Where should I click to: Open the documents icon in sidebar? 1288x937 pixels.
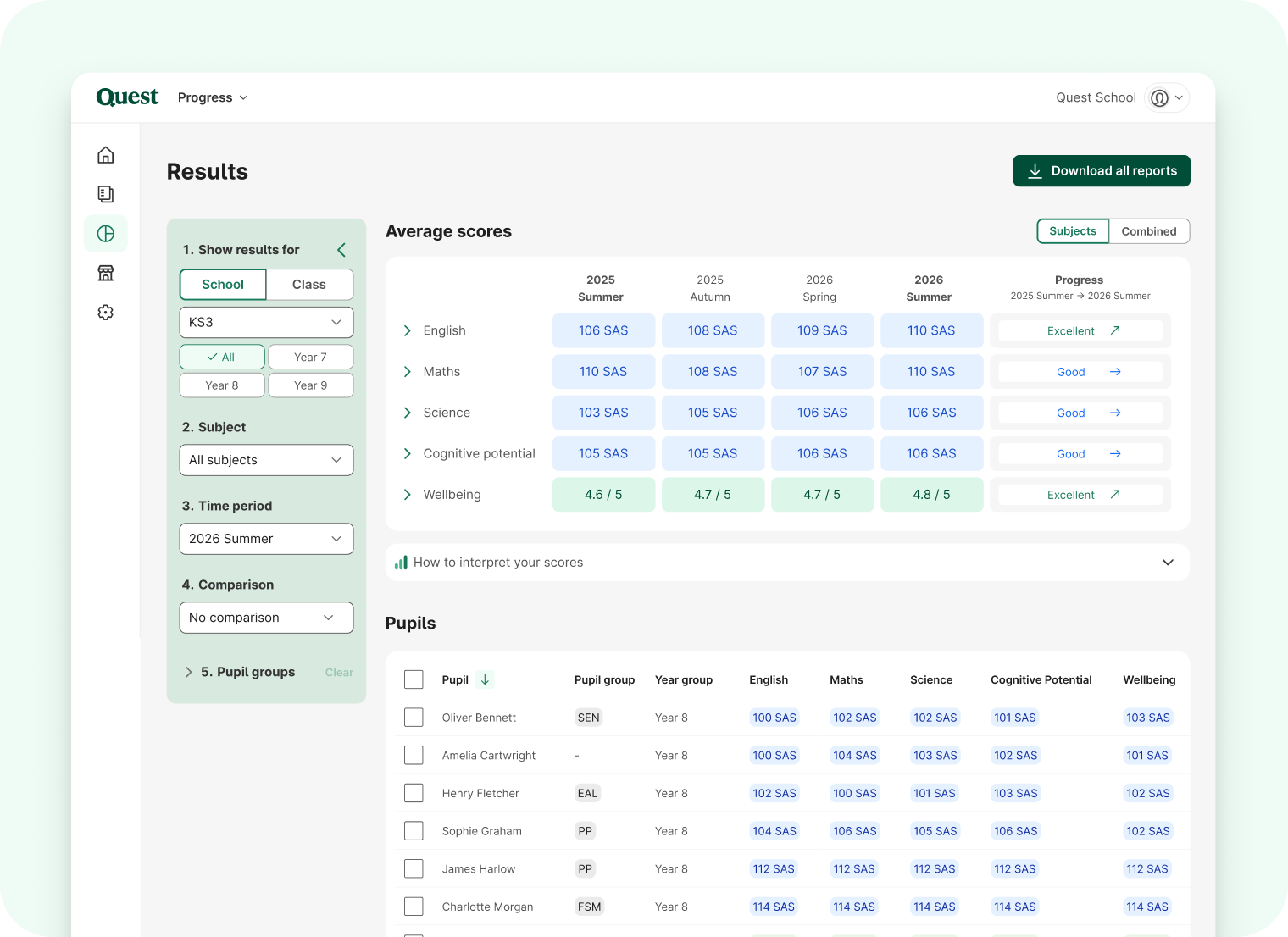pyautogui.click(x=106, y=194)
